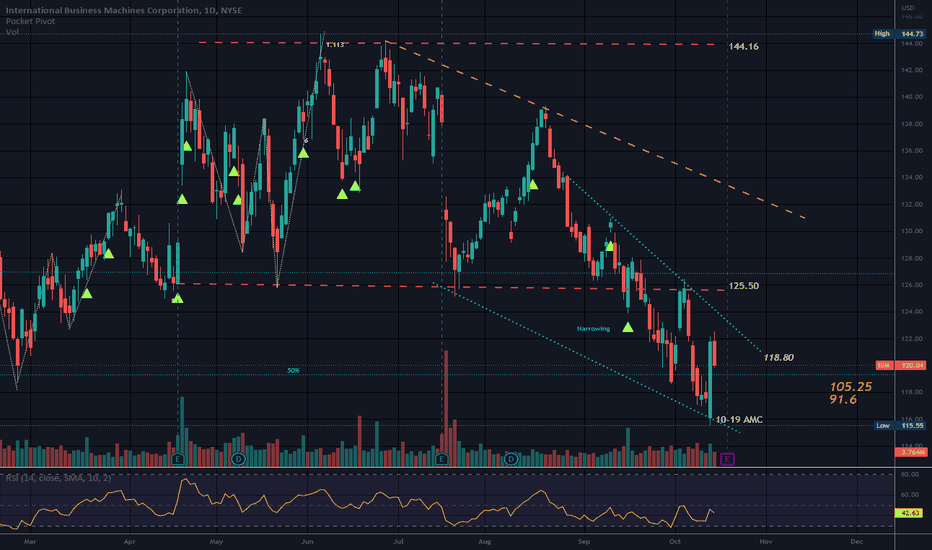Select the 105.25 target annotation
This screenshot has height=550, width=932.
pyautogui.click(x=851, y=386)
